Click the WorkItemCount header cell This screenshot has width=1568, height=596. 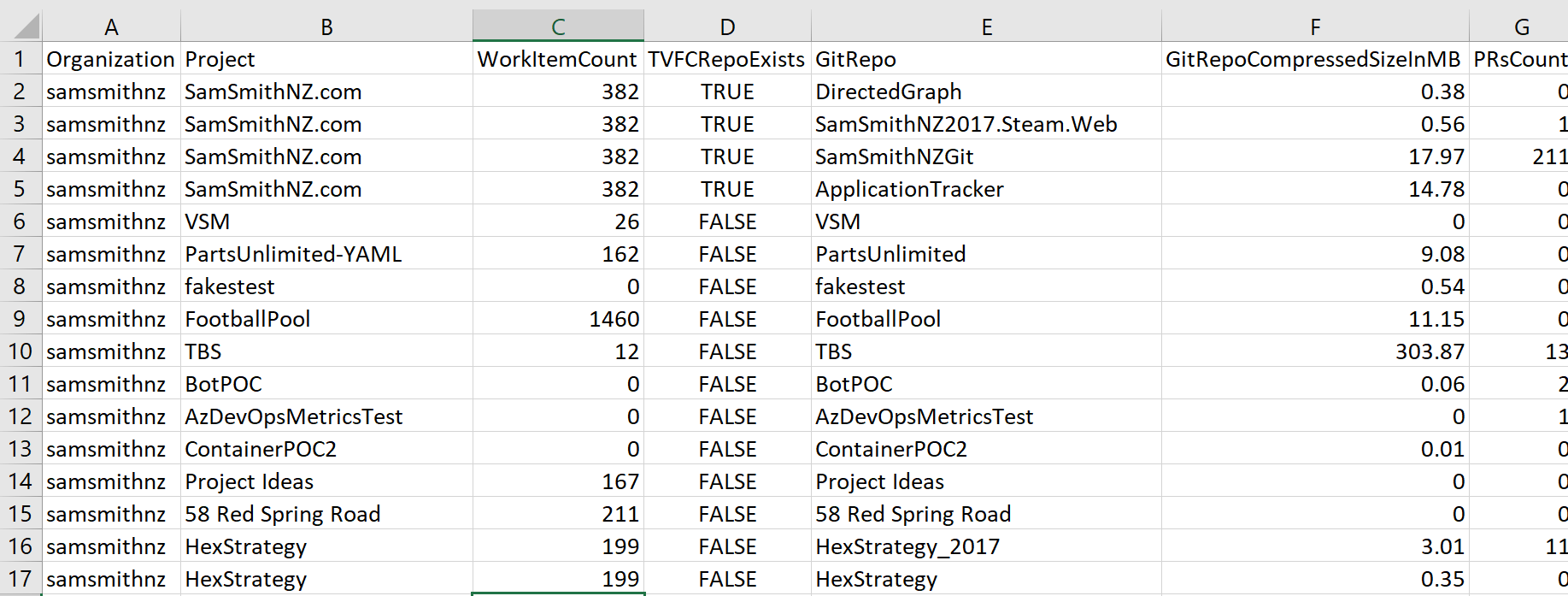point(558,59)
